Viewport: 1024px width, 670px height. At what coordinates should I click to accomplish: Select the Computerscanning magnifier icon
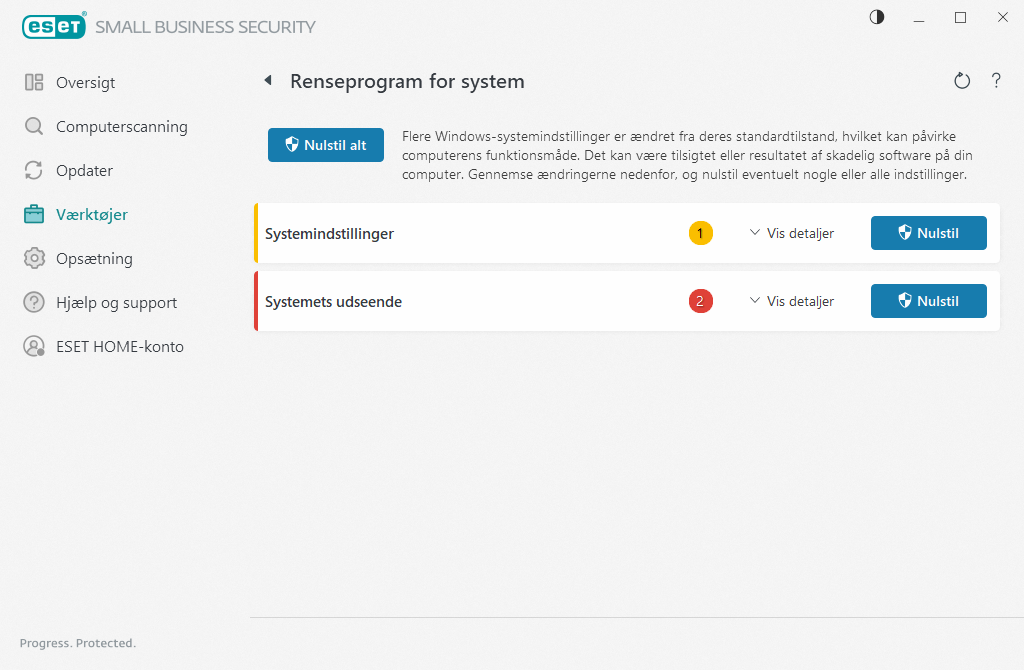point(33,126)
